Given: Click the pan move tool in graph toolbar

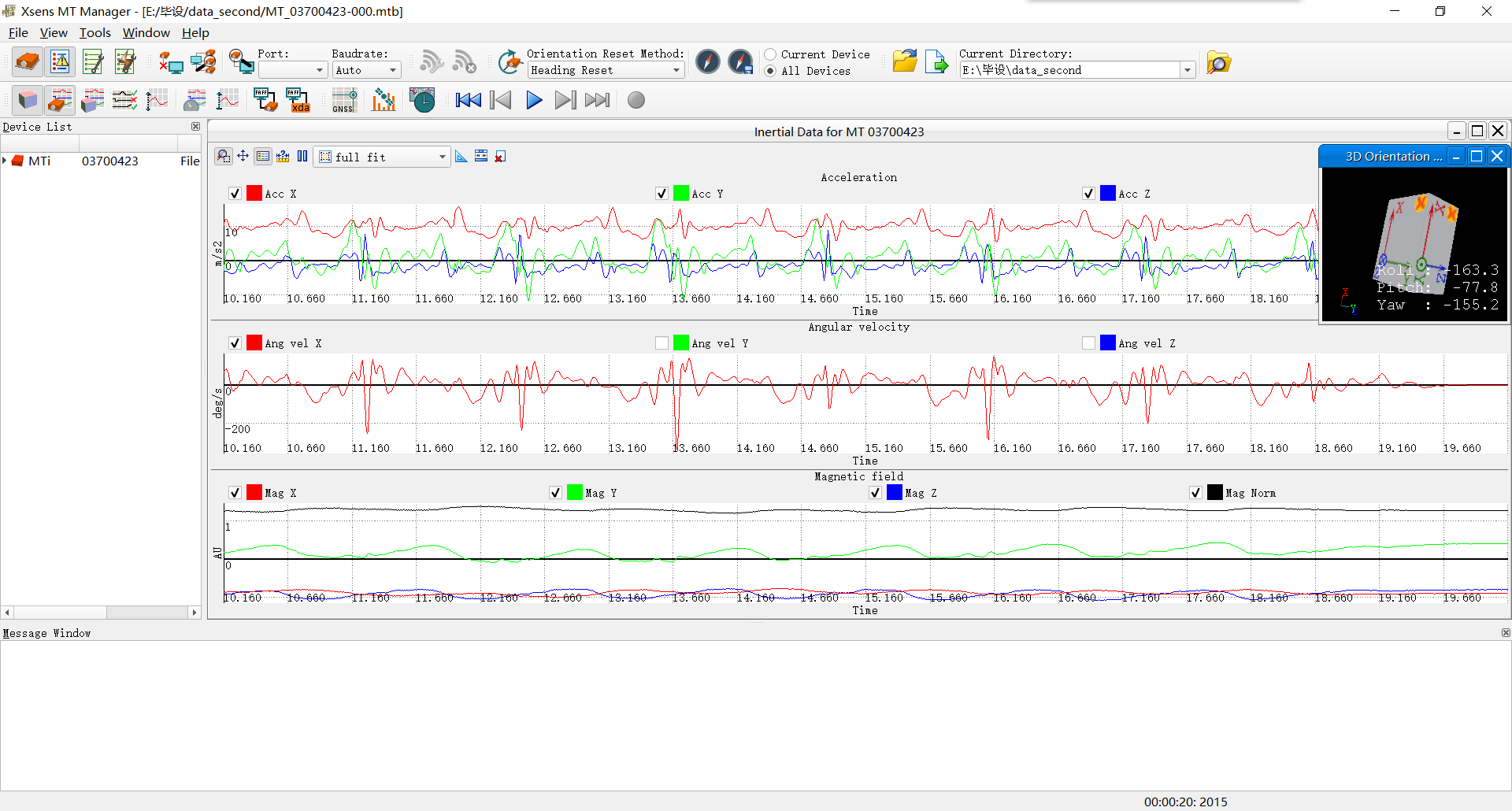Looking at the screenshot, I should click(243, 157).
